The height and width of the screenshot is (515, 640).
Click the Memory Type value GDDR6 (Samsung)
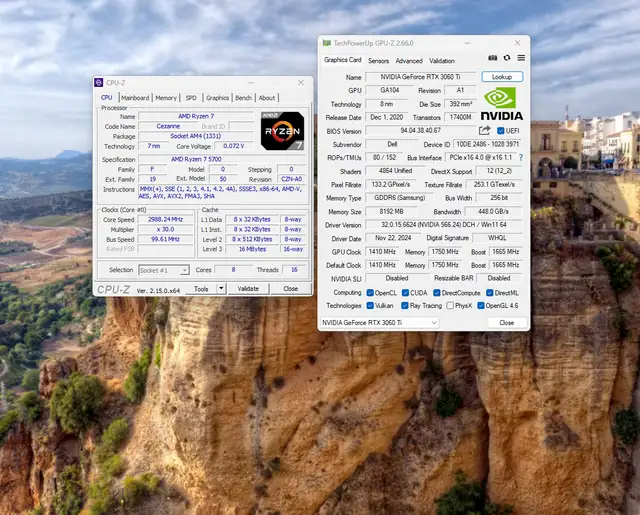pos(400,198)
